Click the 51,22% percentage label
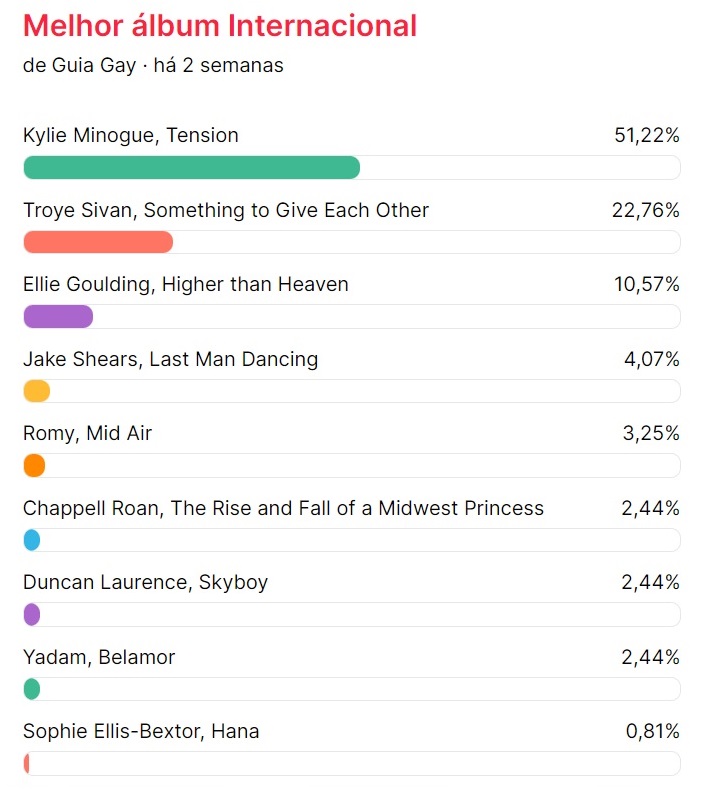This screenshot has width=711, height=789. coord(647,135)
